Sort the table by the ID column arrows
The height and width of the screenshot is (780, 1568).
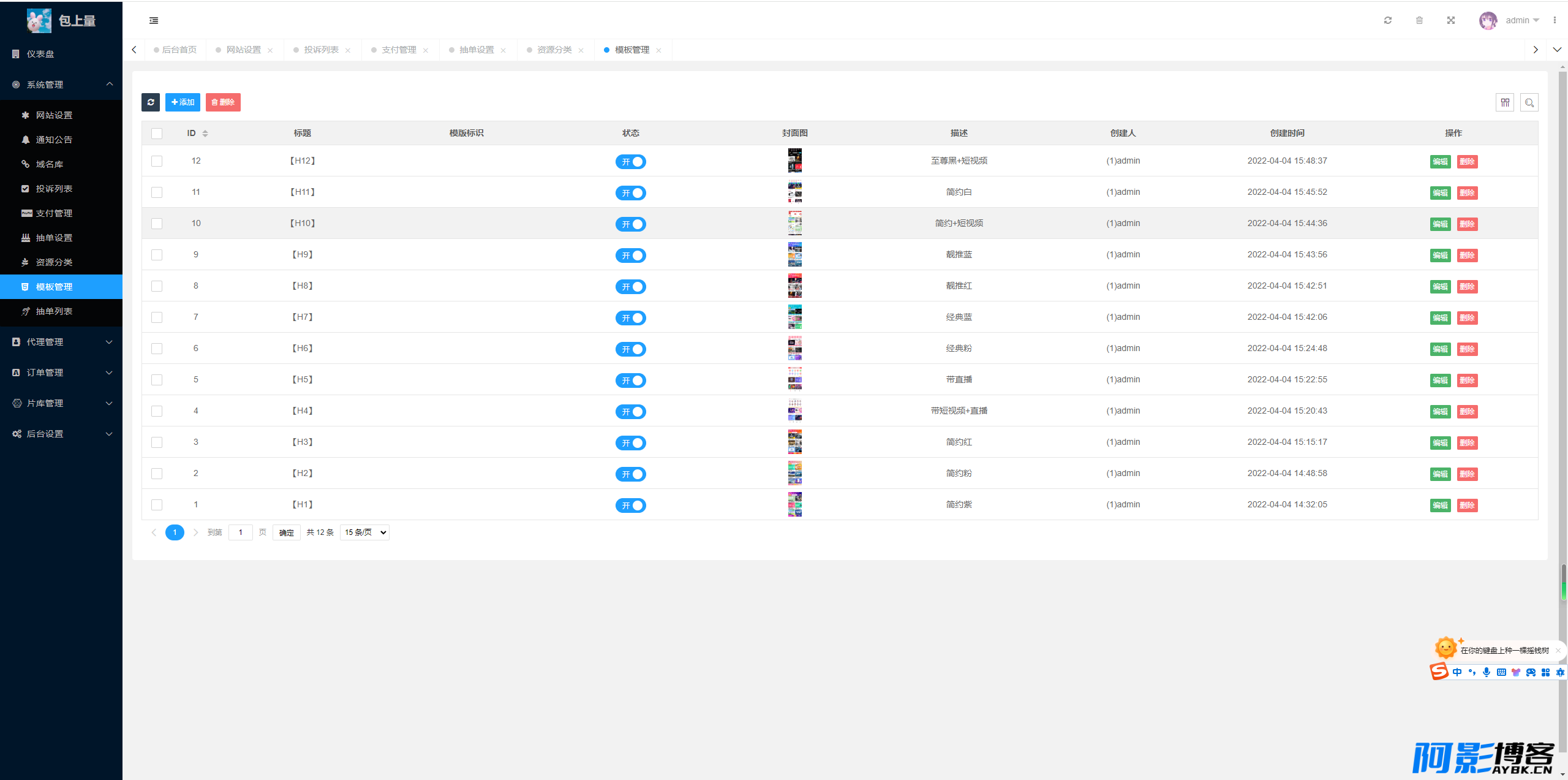[x=205, y=133]
